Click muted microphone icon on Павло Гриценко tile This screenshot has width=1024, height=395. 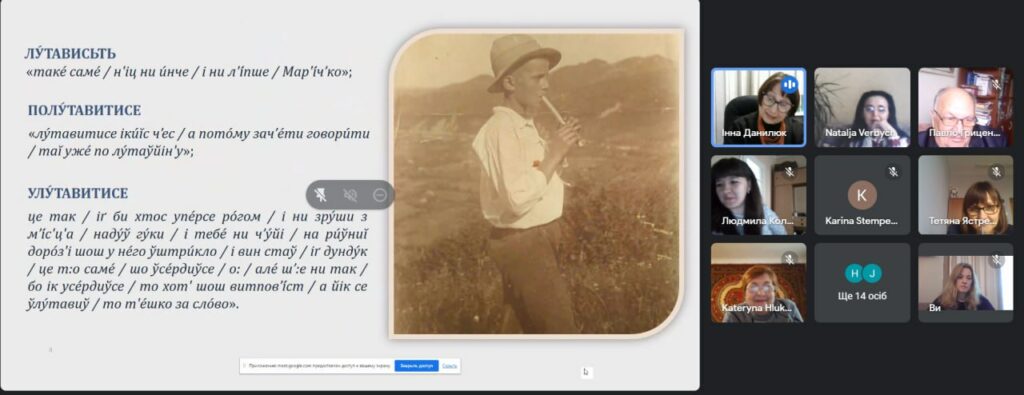(x=996, y=84)
